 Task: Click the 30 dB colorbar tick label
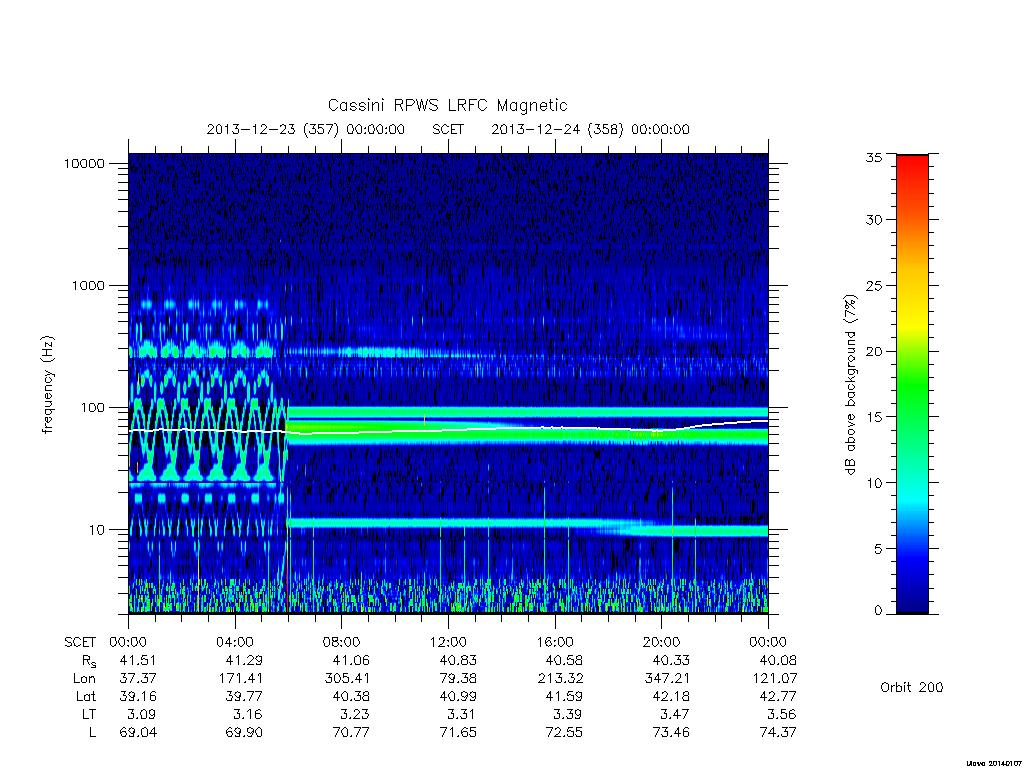[x=873, y=220]
